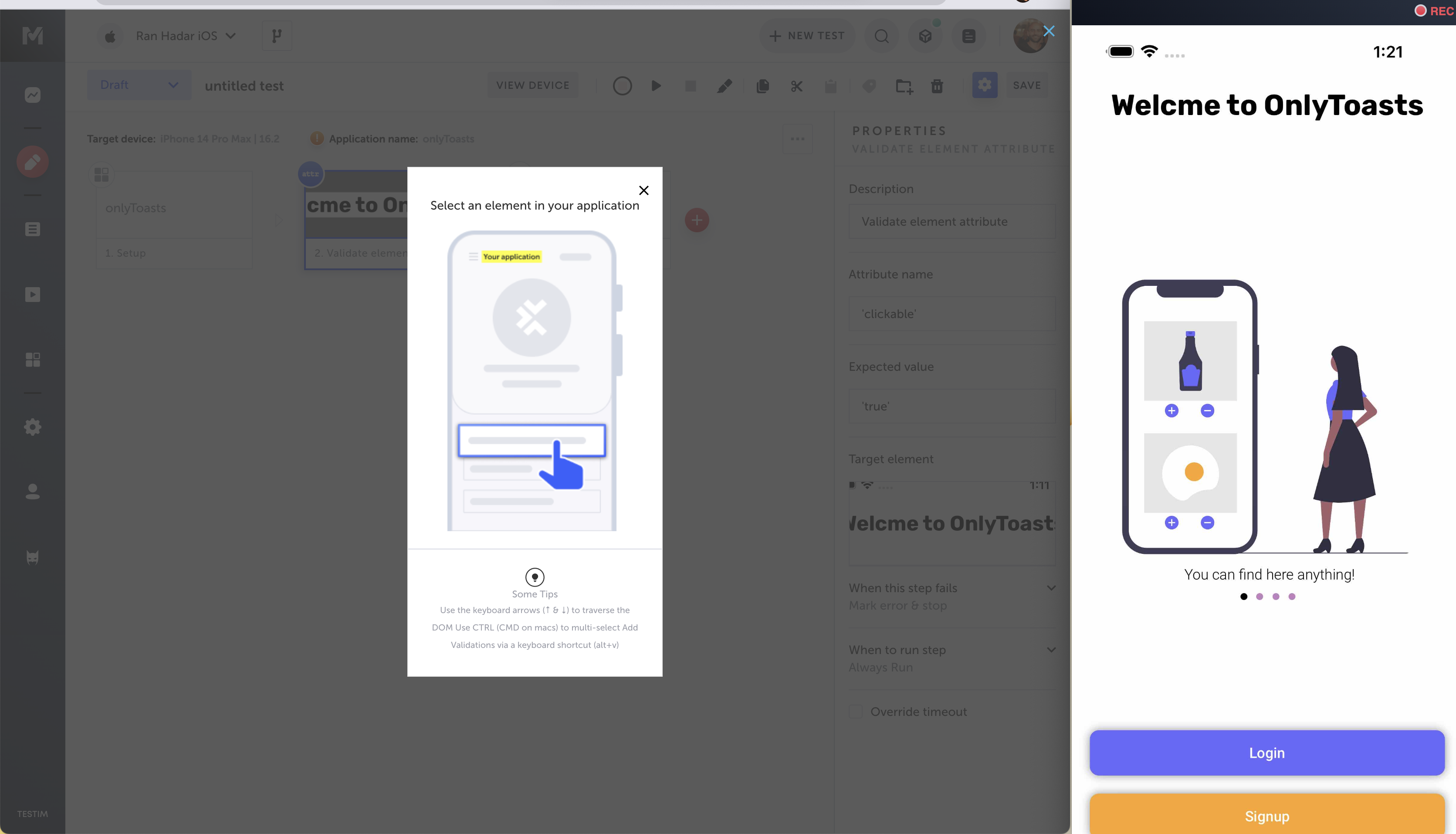Open the notes list icon in header

tap(969, 36)
